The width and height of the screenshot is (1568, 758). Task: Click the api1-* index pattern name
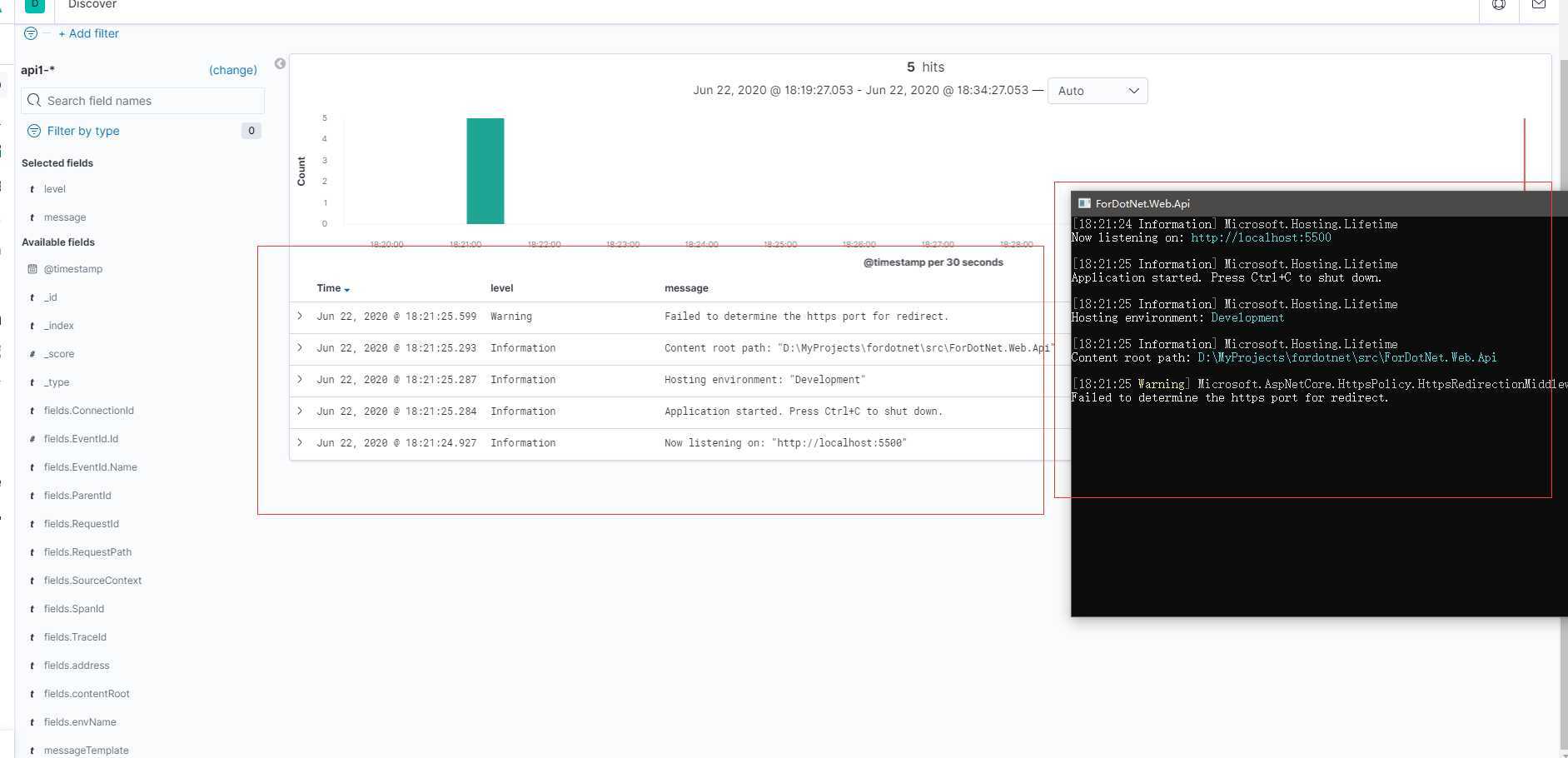[x=38, y=70]
